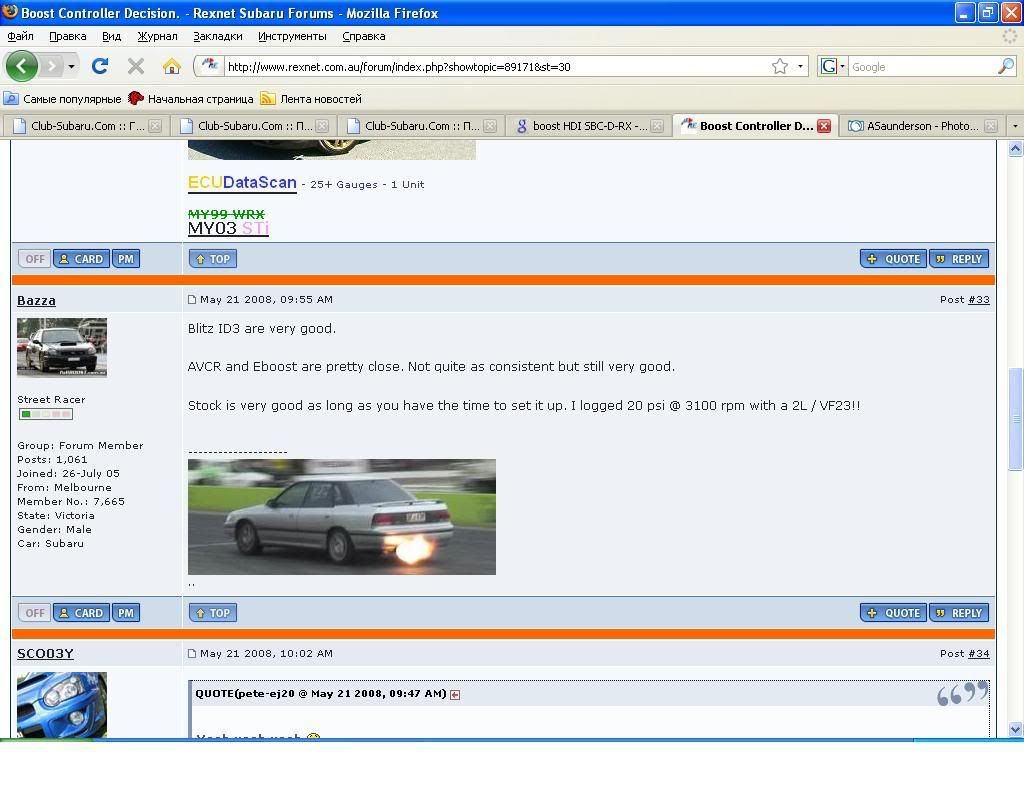Go to the home page
The height and width of the screenshot is (794, 1024).
click(172, 66)
